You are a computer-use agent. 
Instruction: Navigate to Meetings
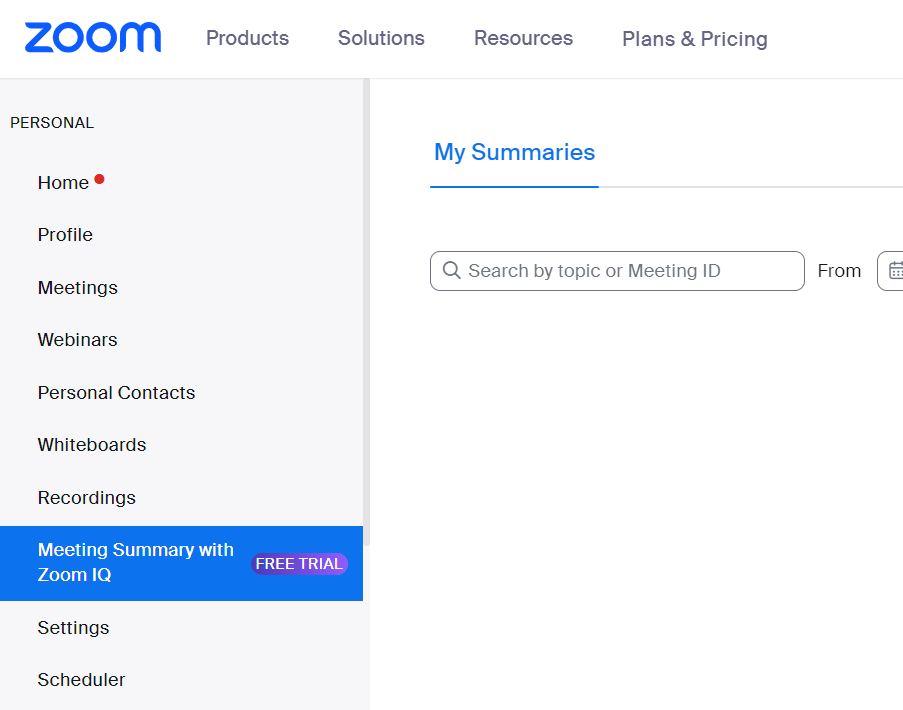77,287
